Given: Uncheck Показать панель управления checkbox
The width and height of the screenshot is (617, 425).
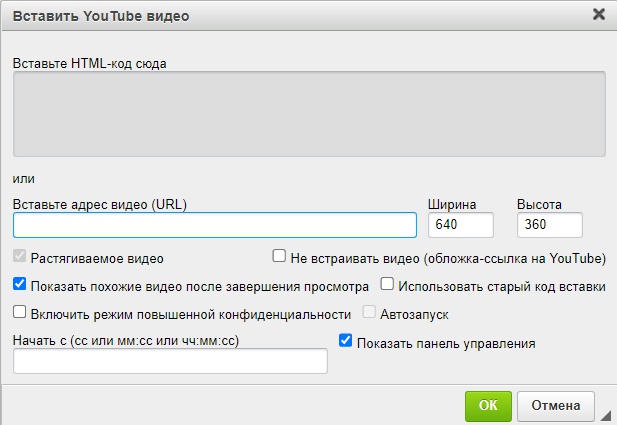Looking at the screenshot, I should tap(345, 340).
